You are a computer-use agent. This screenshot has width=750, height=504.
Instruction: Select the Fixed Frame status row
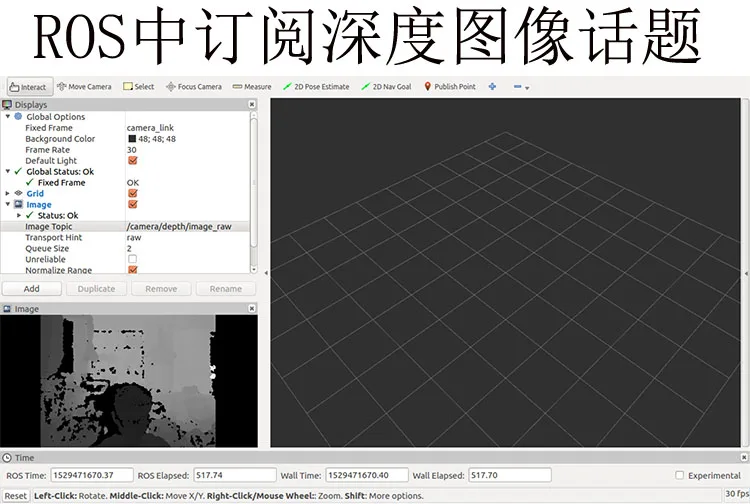[124, 183]
